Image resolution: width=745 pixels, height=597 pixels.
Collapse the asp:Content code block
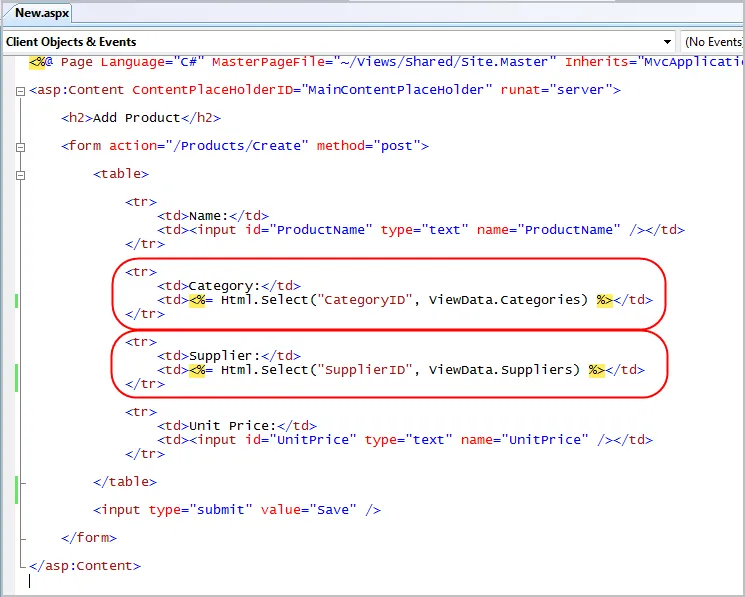(x=20, y=91)
